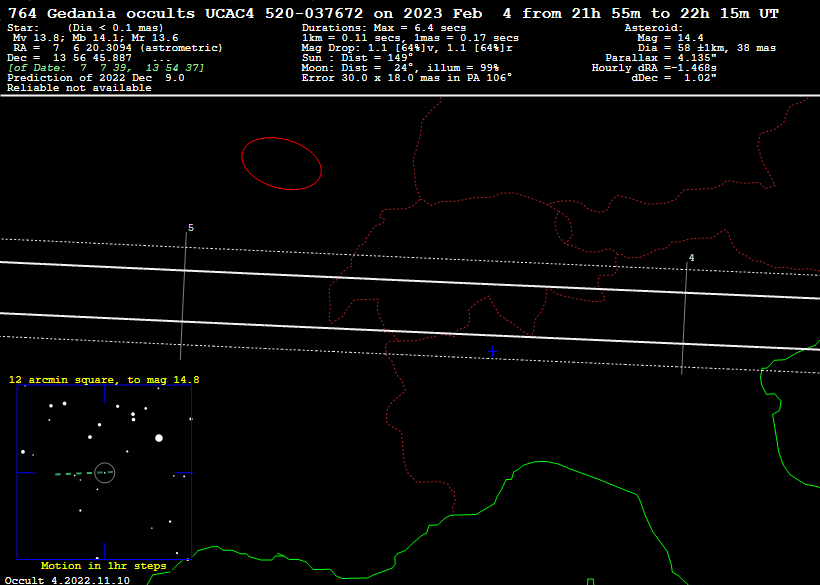Click the green dashed asteroid motion track

[84, 473]
